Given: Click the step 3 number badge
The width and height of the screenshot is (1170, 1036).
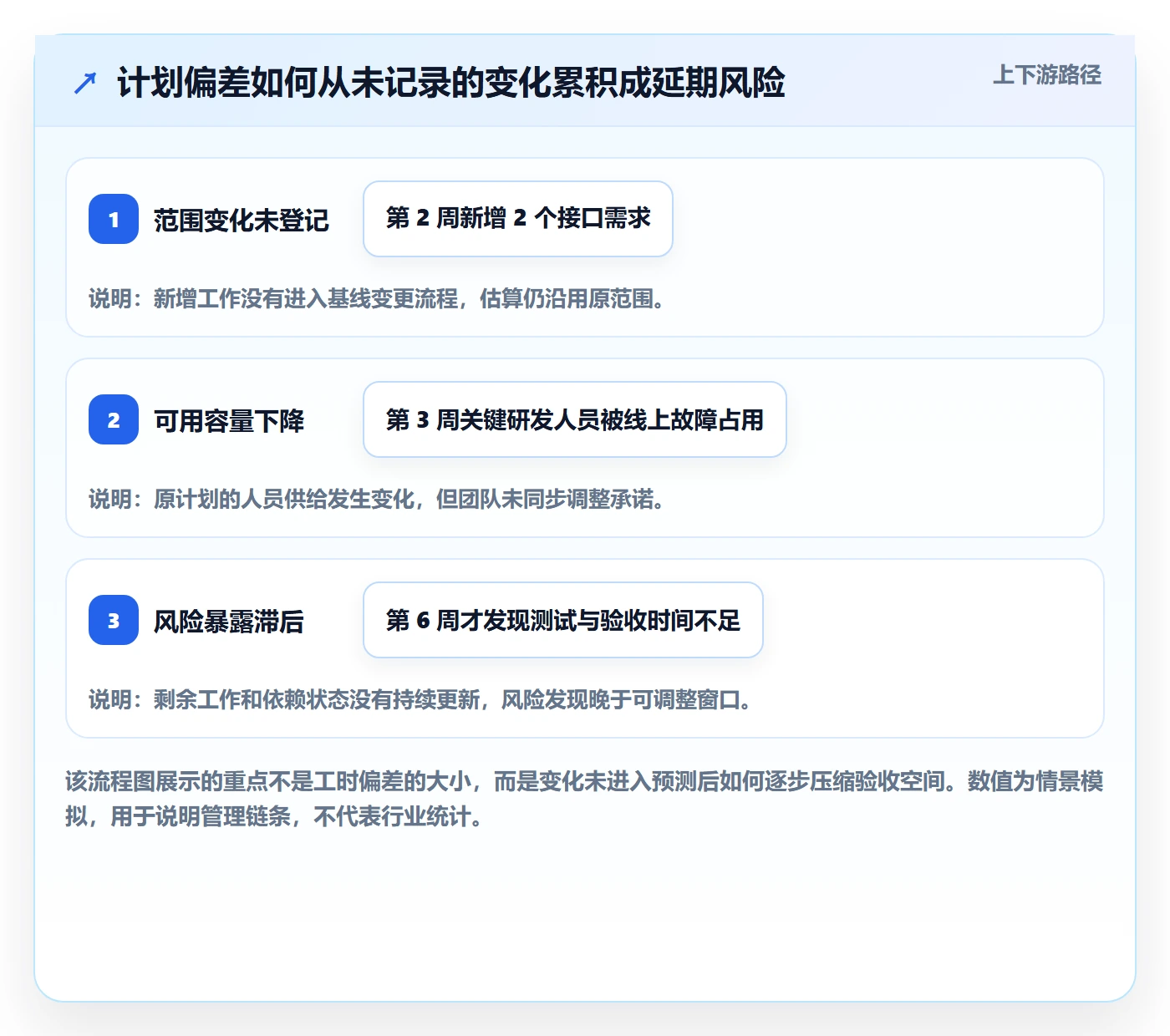Looking at the screenshot, I should (114, 620).
